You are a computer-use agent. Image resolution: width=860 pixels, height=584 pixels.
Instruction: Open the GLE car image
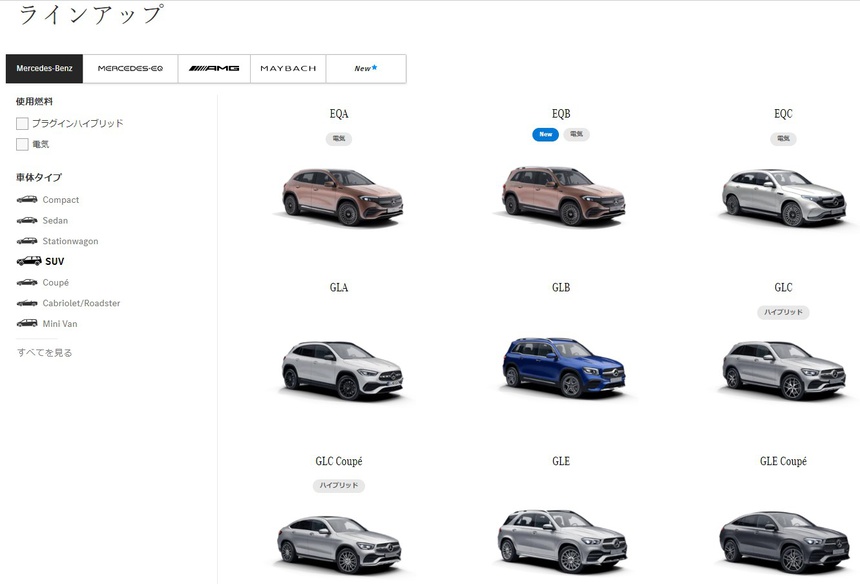point(562,541)
